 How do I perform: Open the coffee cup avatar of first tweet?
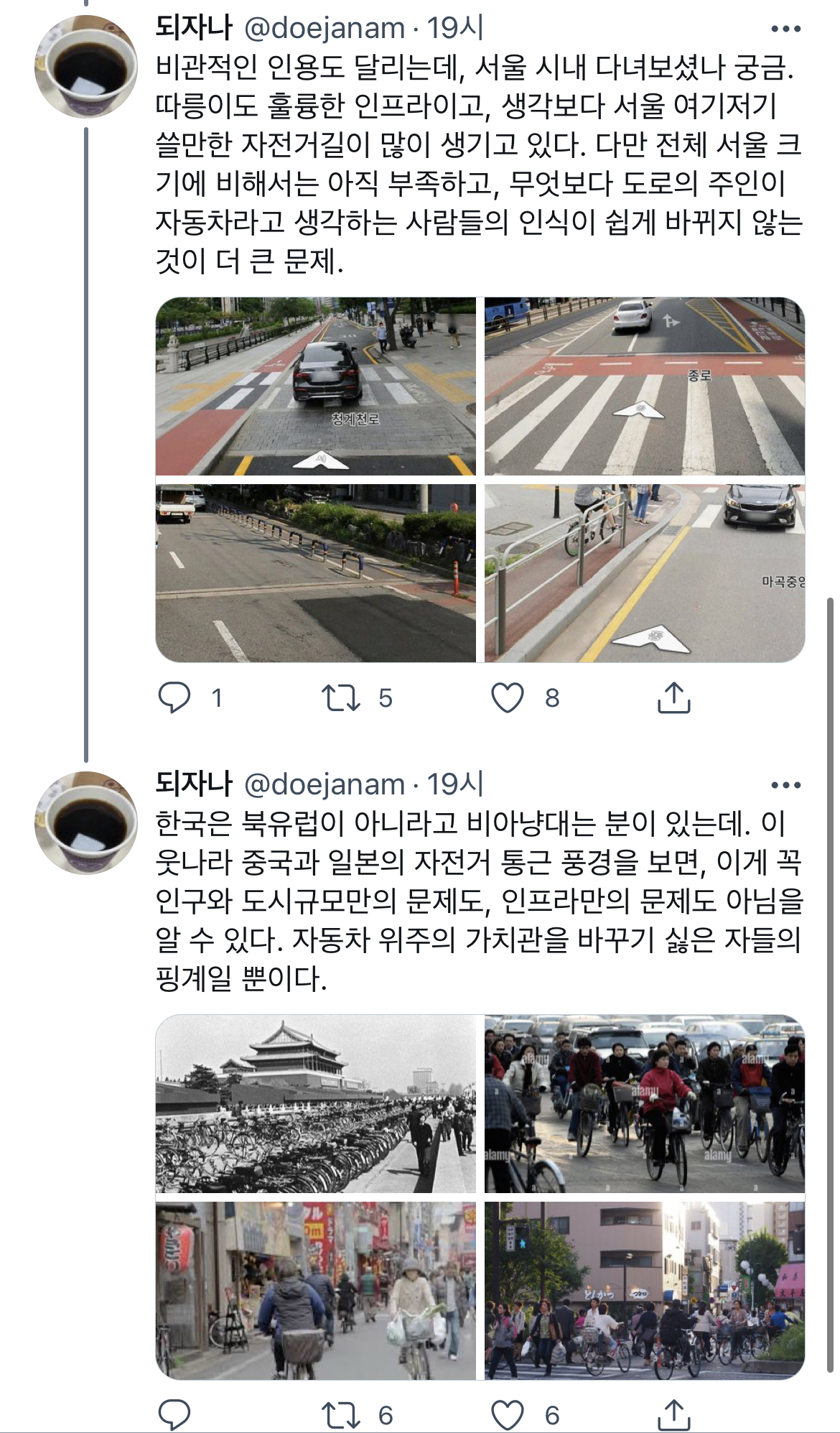(x=86, y=66)
